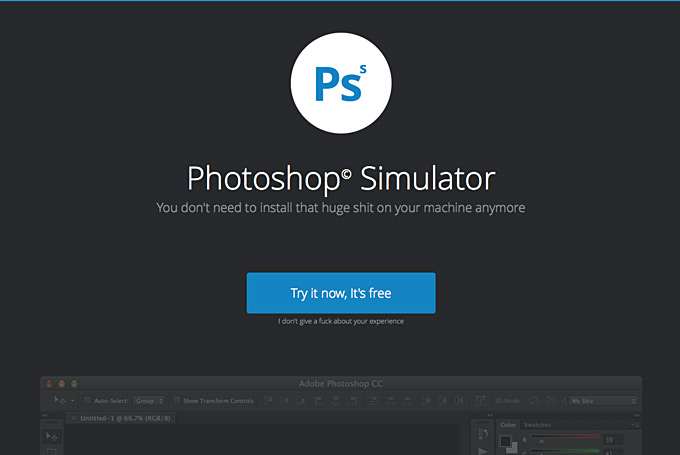680x455 pixels.
Task: Click Distribute left edges icon
Action: (426, 400)
